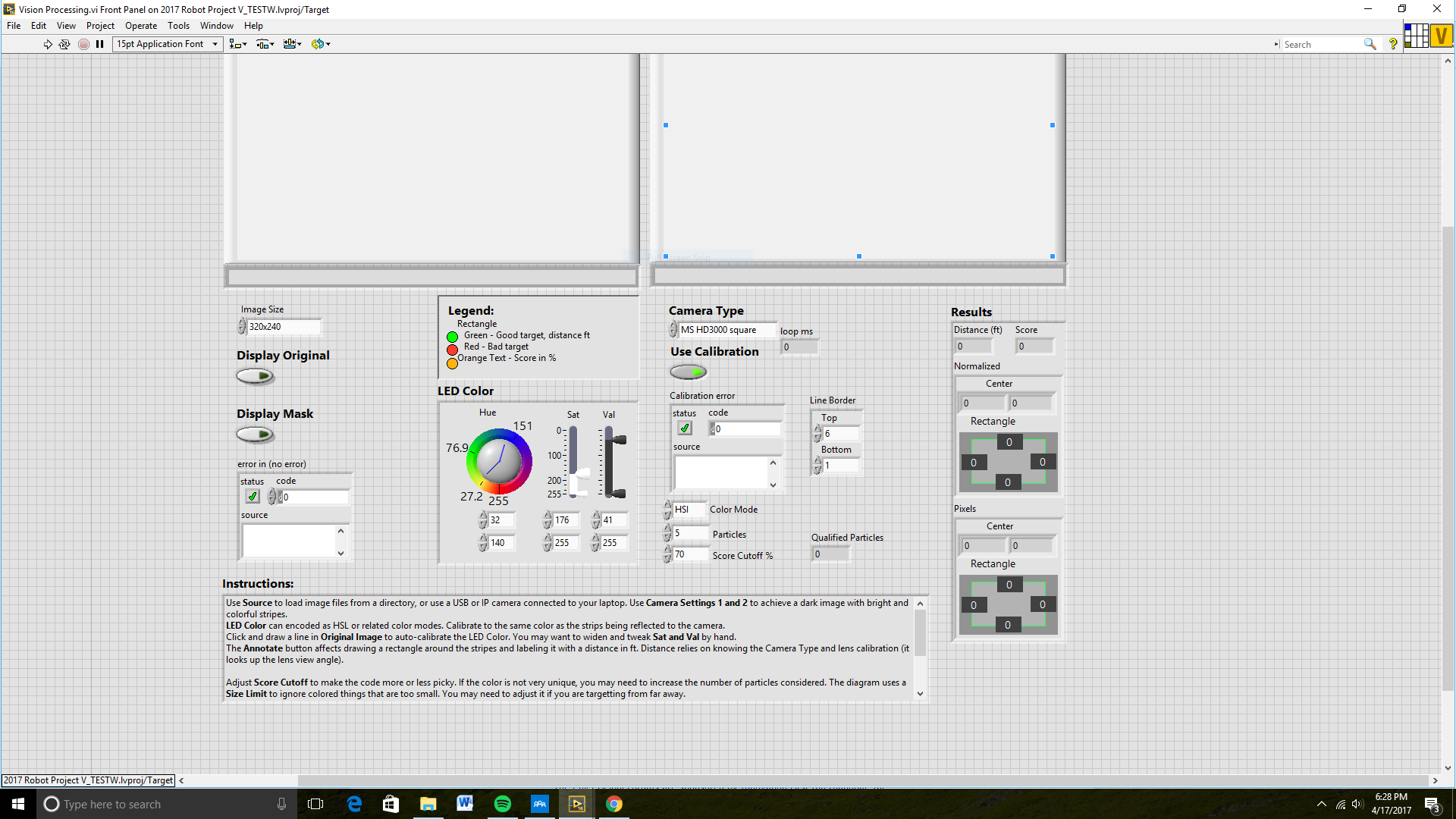Click the Hue color wheel knob
Screen dimensions: 1456x819
pyautogui.click(x=499, y=462)
